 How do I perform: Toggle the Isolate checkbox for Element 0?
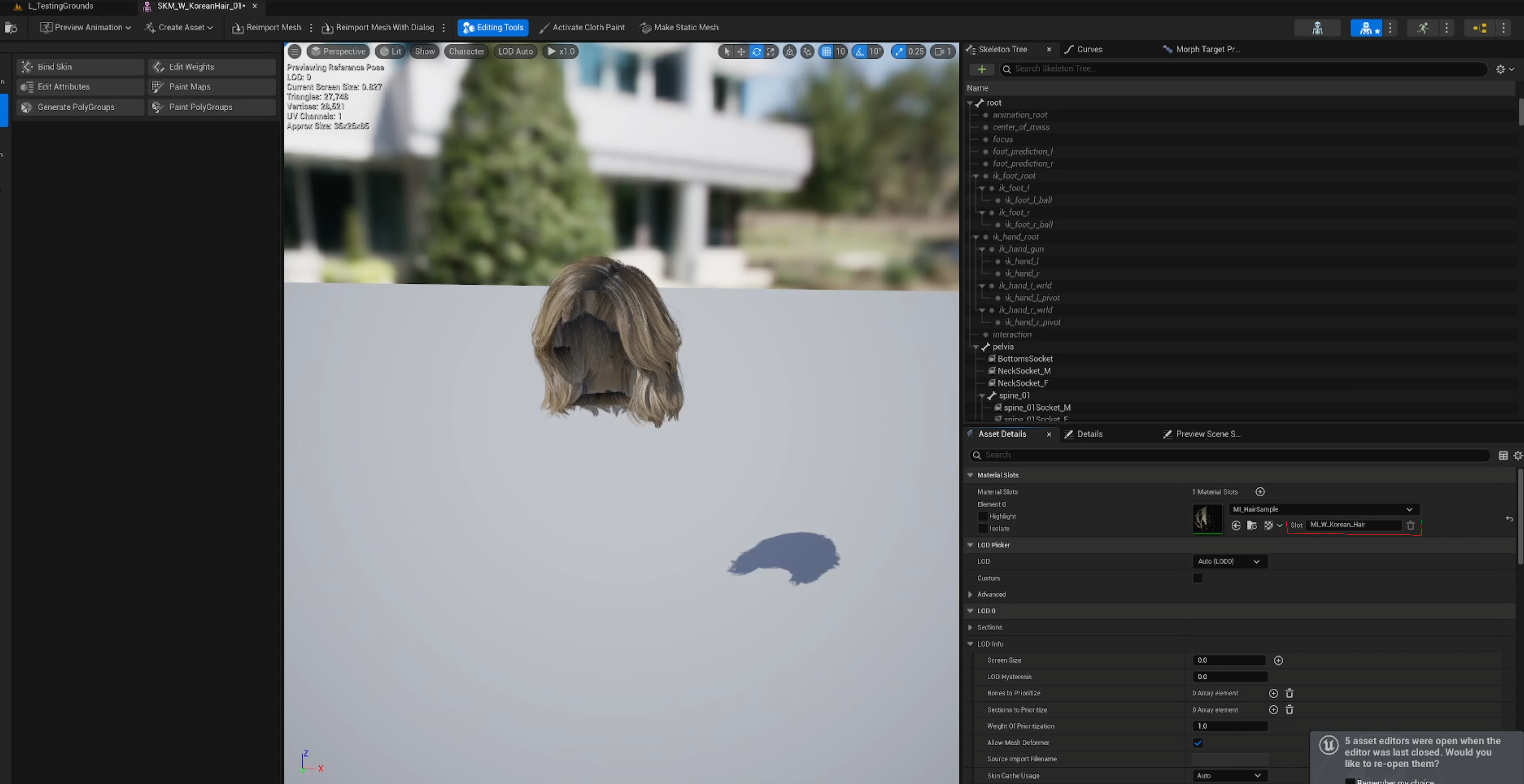tap(984, 529)
